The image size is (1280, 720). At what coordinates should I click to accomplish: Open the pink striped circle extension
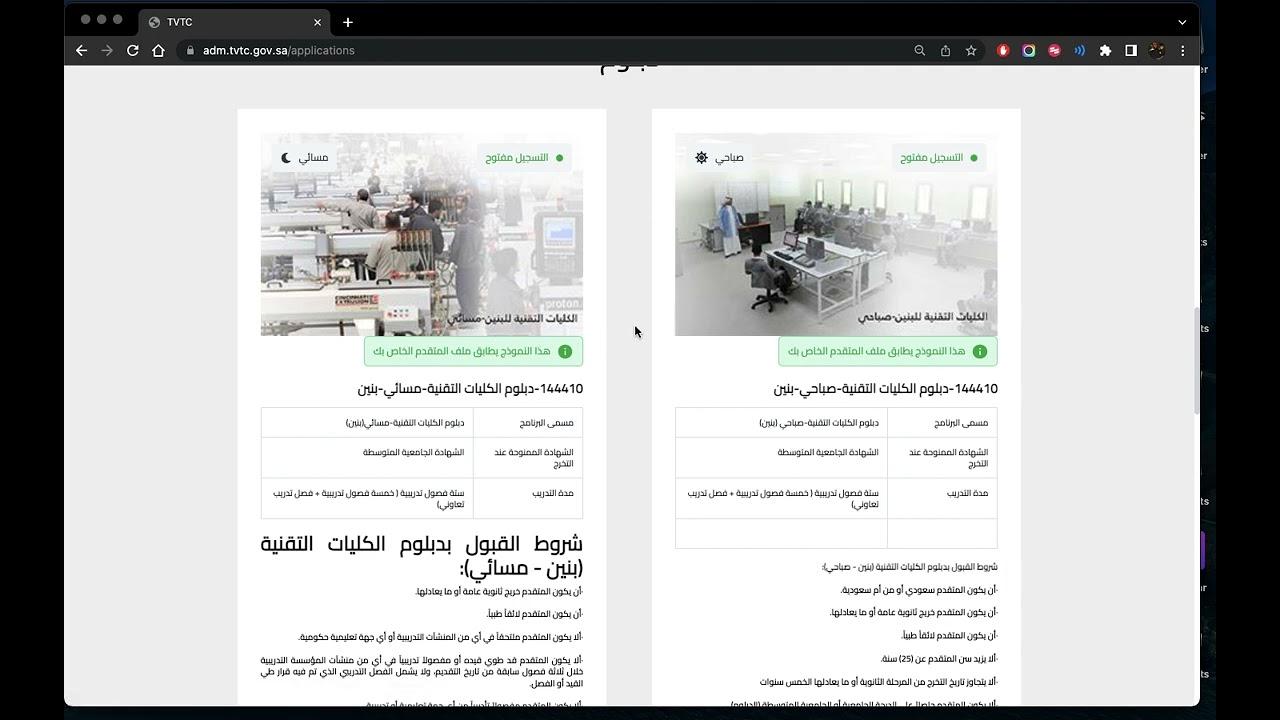point(1054,50)
